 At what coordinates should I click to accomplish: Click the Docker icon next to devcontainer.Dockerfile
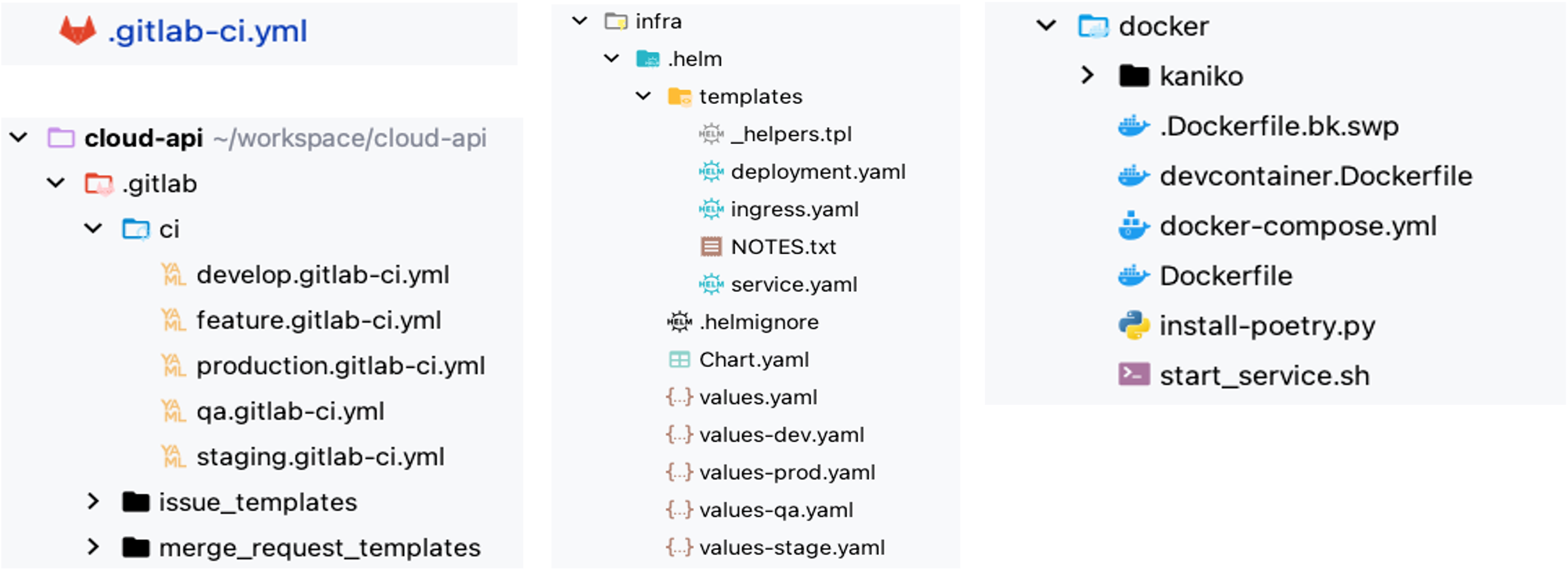click(1133, 176)
